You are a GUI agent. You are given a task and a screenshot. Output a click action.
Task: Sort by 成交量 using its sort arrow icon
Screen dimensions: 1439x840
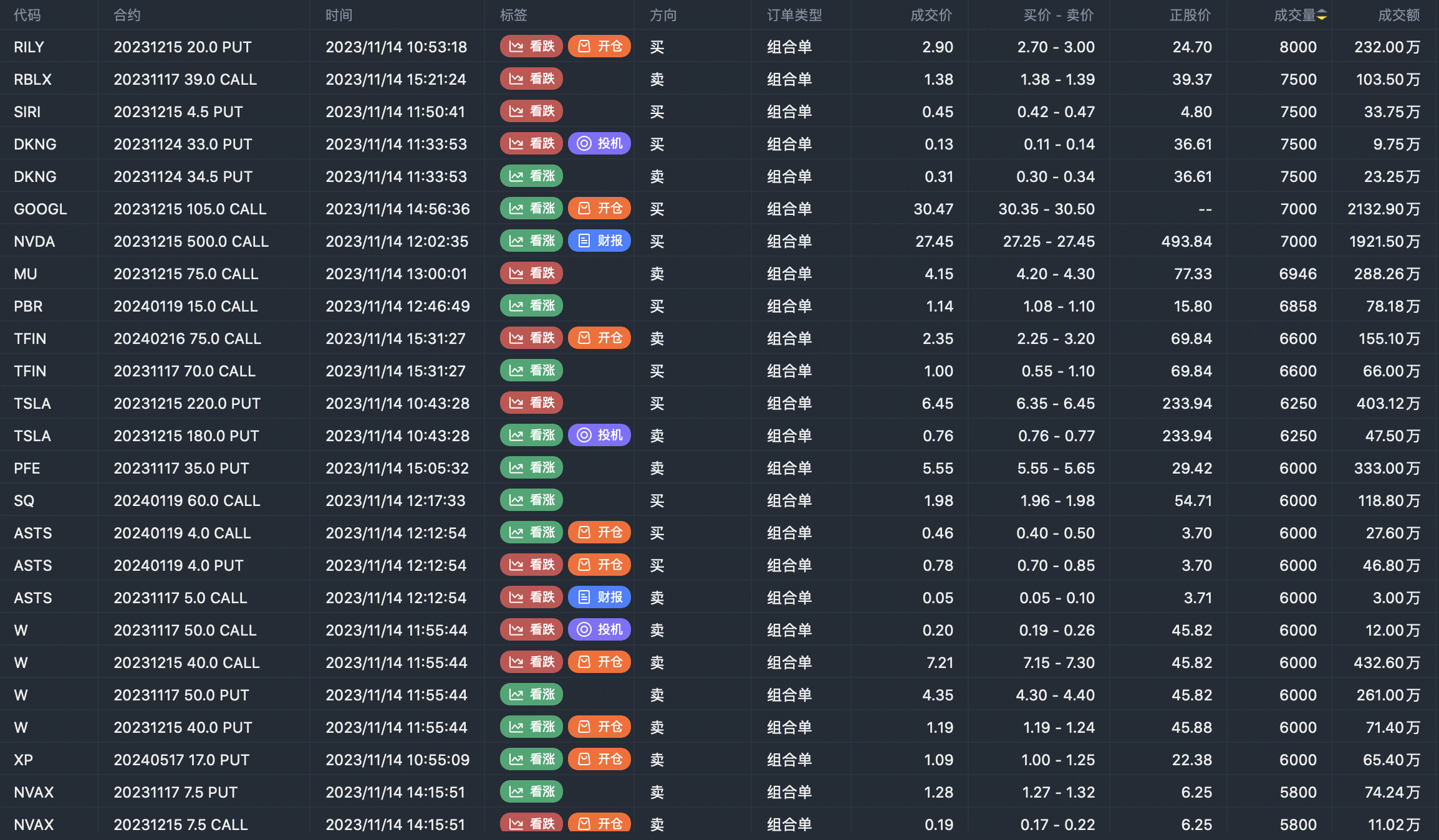[1321, 15]
